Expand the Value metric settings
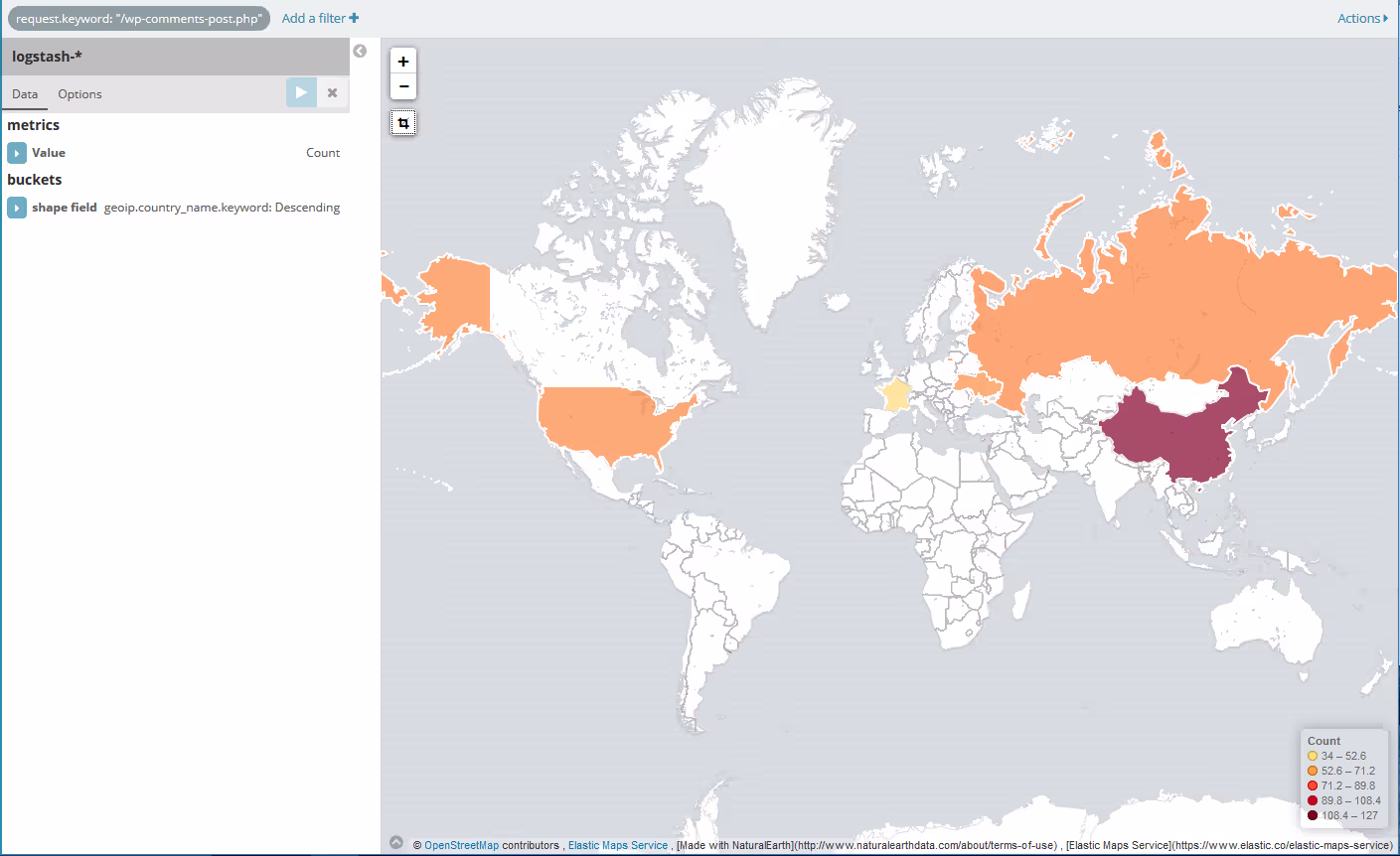 [17, 153]
